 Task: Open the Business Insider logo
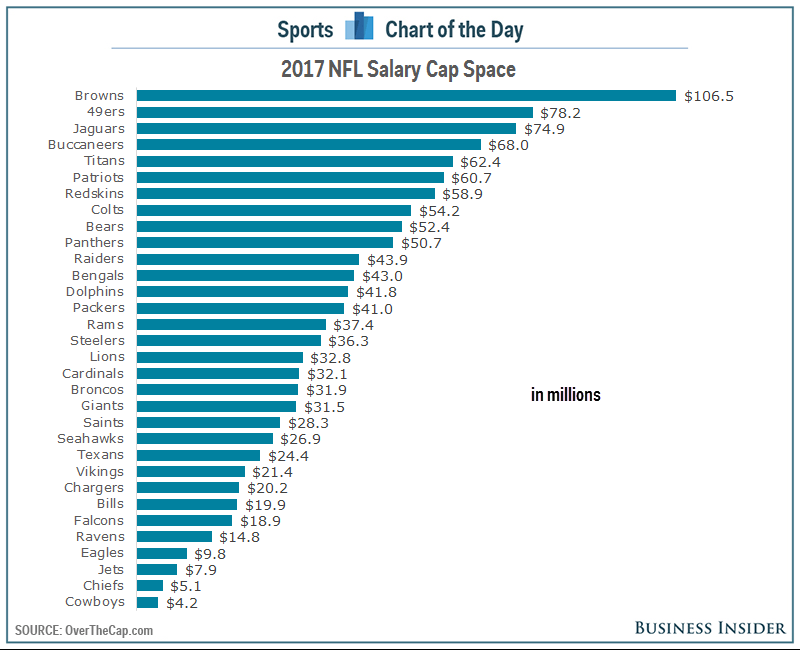710,628
